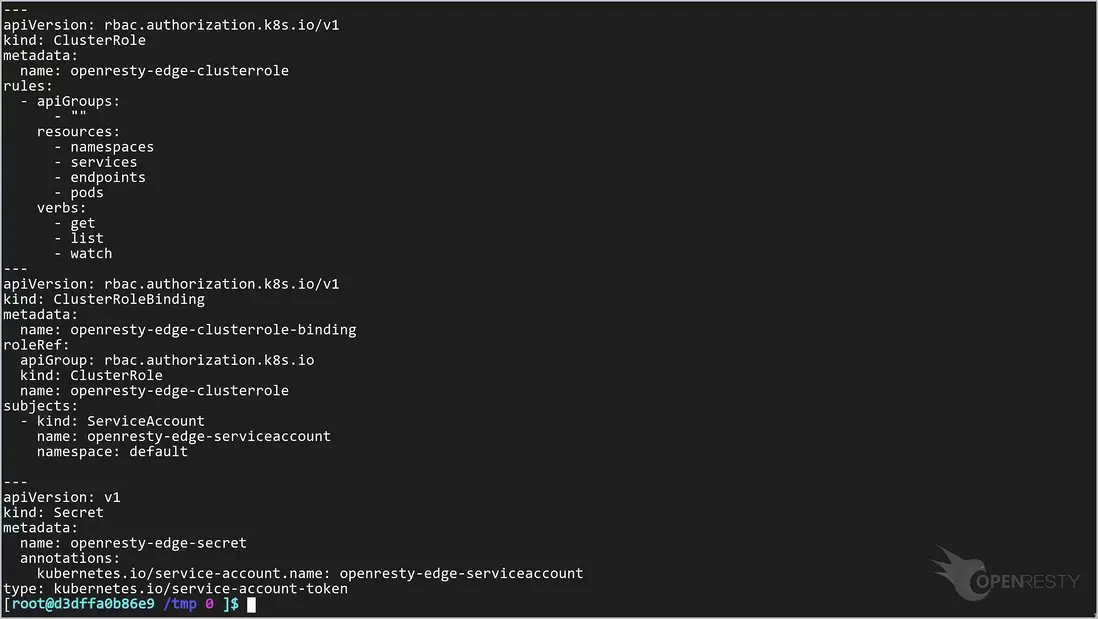Select the "name: openresty-edge-clusterrole-binding" text

point(188,329)
